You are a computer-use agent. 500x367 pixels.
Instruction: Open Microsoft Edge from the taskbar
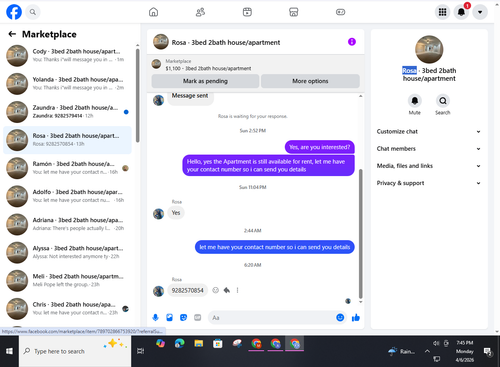click(179, 344)
